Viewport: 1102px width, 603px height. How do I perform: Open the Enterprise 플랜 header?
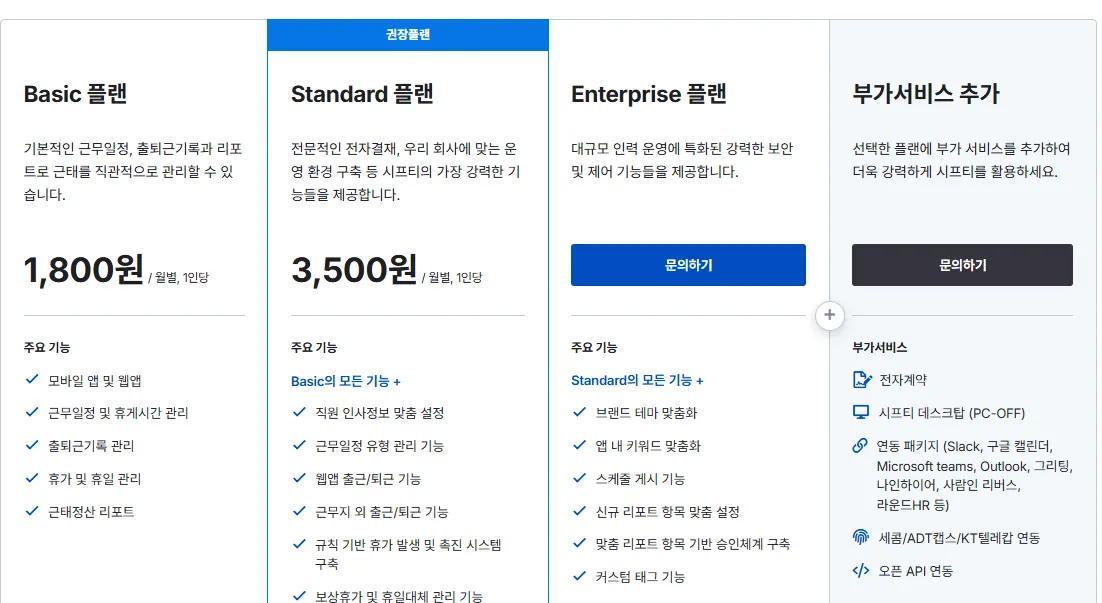point(648,94)
